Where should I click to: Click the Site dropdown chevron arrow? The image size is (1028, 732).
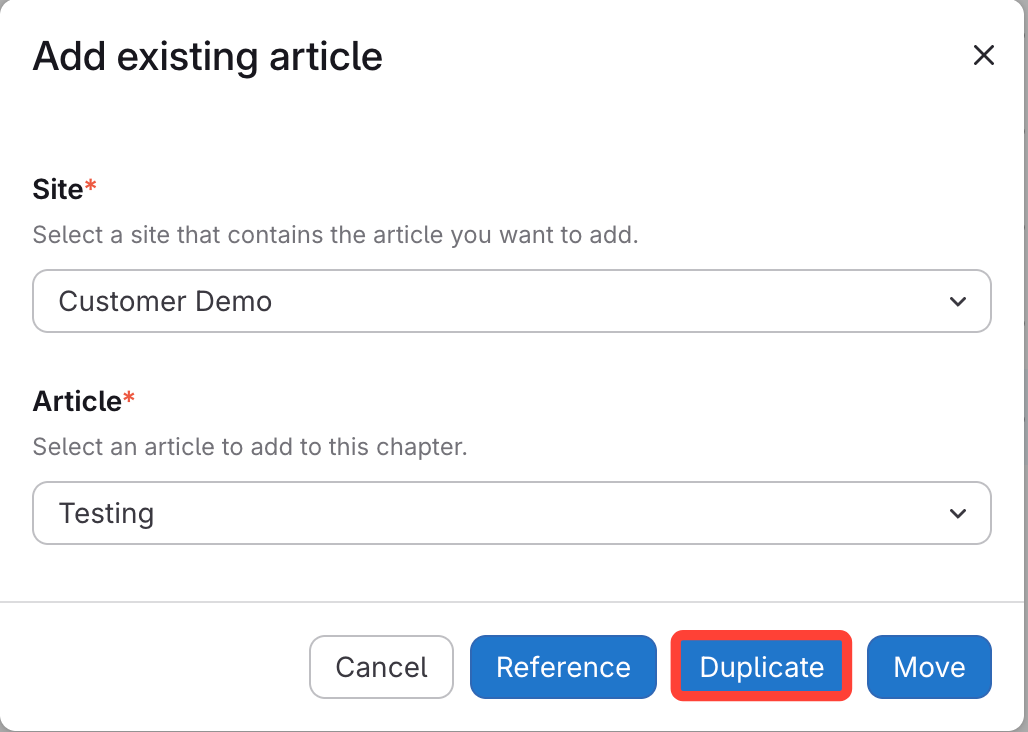click(957, 301)
